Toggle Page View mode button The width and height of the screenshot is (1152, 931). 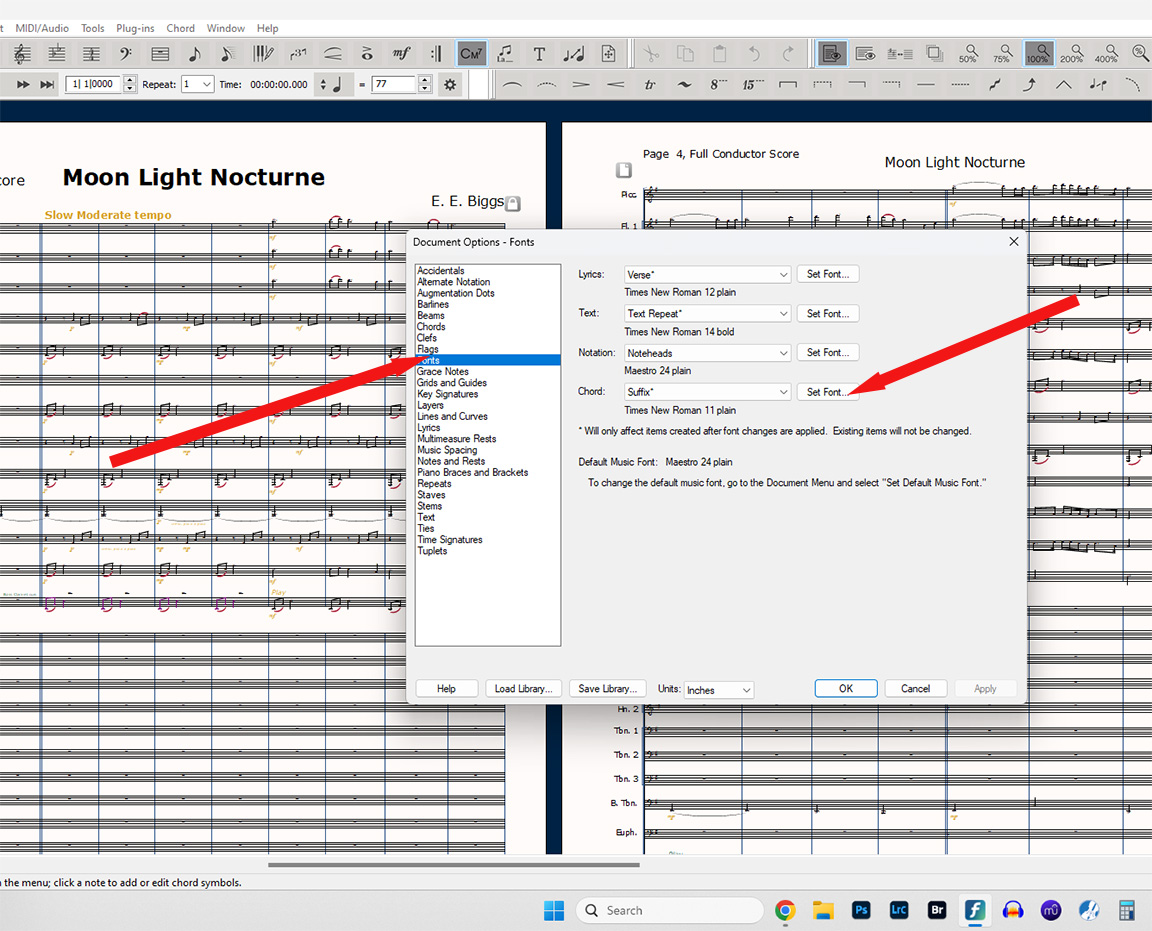coord(831,54)
